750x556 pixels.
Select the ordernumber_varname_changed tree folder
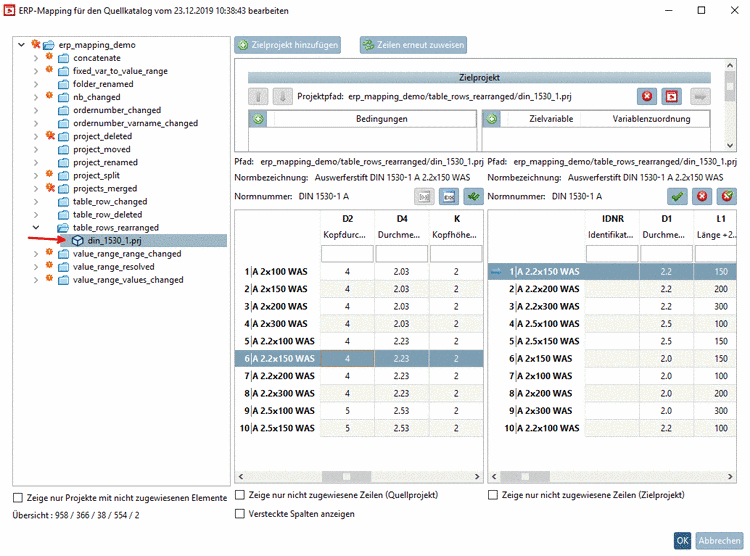pyautogui.click(x=135, y=123)
